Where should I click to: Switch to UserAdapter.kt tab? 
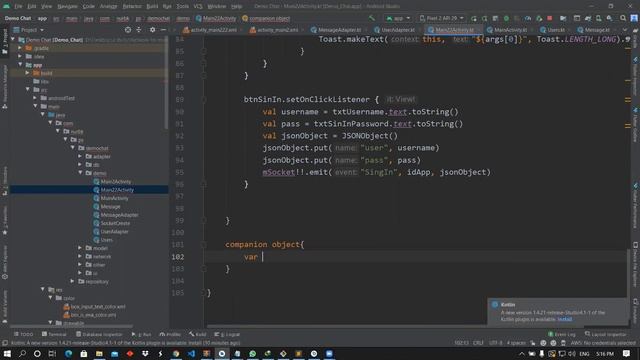[x=395, y=30]
